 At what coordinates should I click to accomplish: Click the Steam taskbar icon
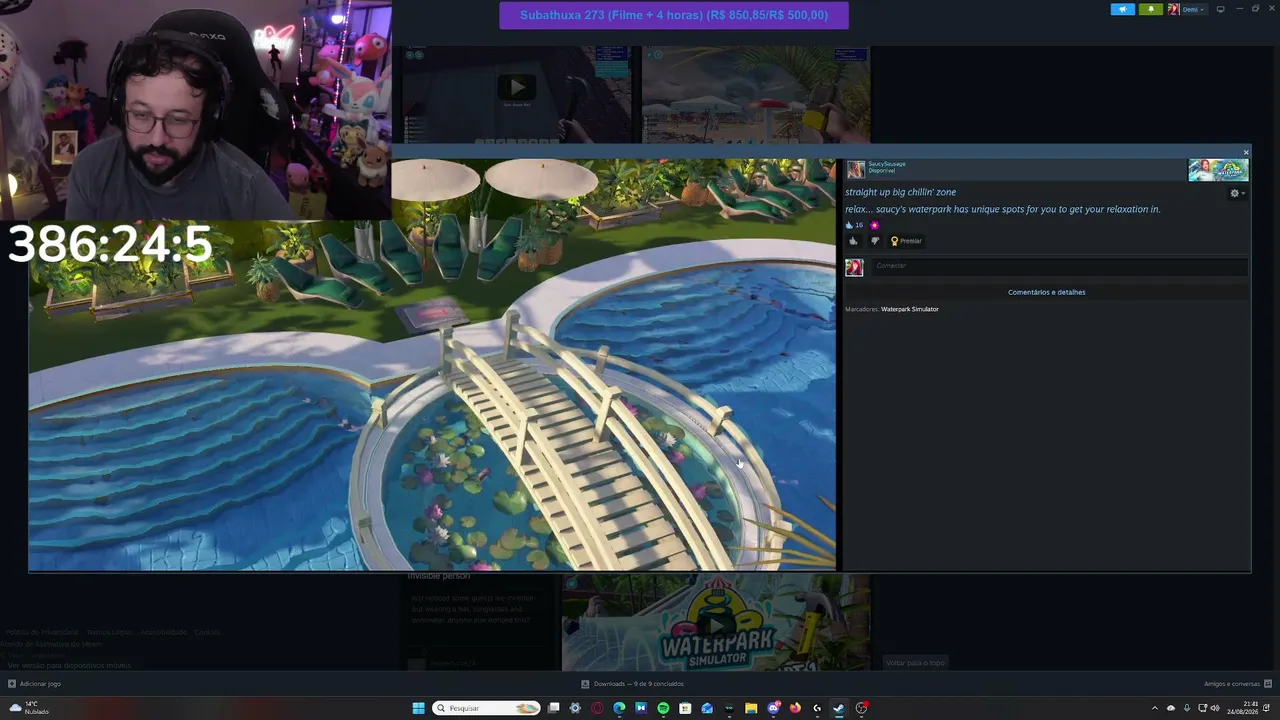(x=839, y=708)
